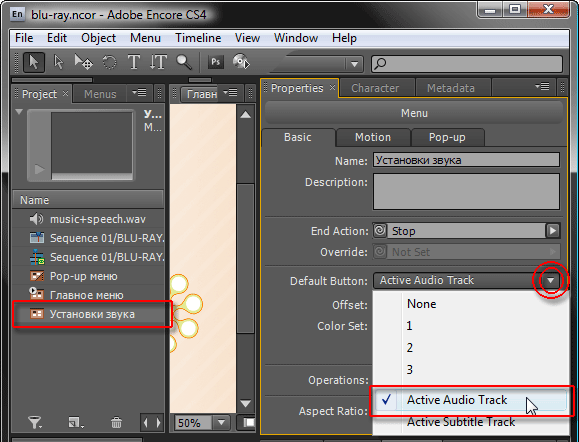Open the Window menu
Image resolution: width=579 pixels, height=442 pixels.
pyautogui.click(x=296, y=38)
